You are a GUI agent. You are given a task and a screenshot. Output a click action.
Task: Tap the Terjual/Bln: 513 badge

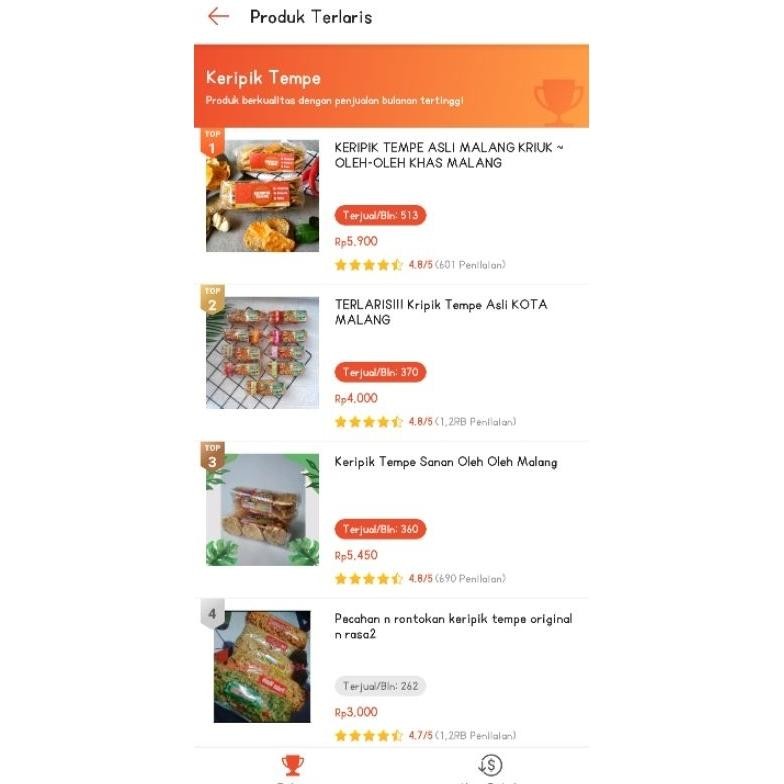pos(380,215)
